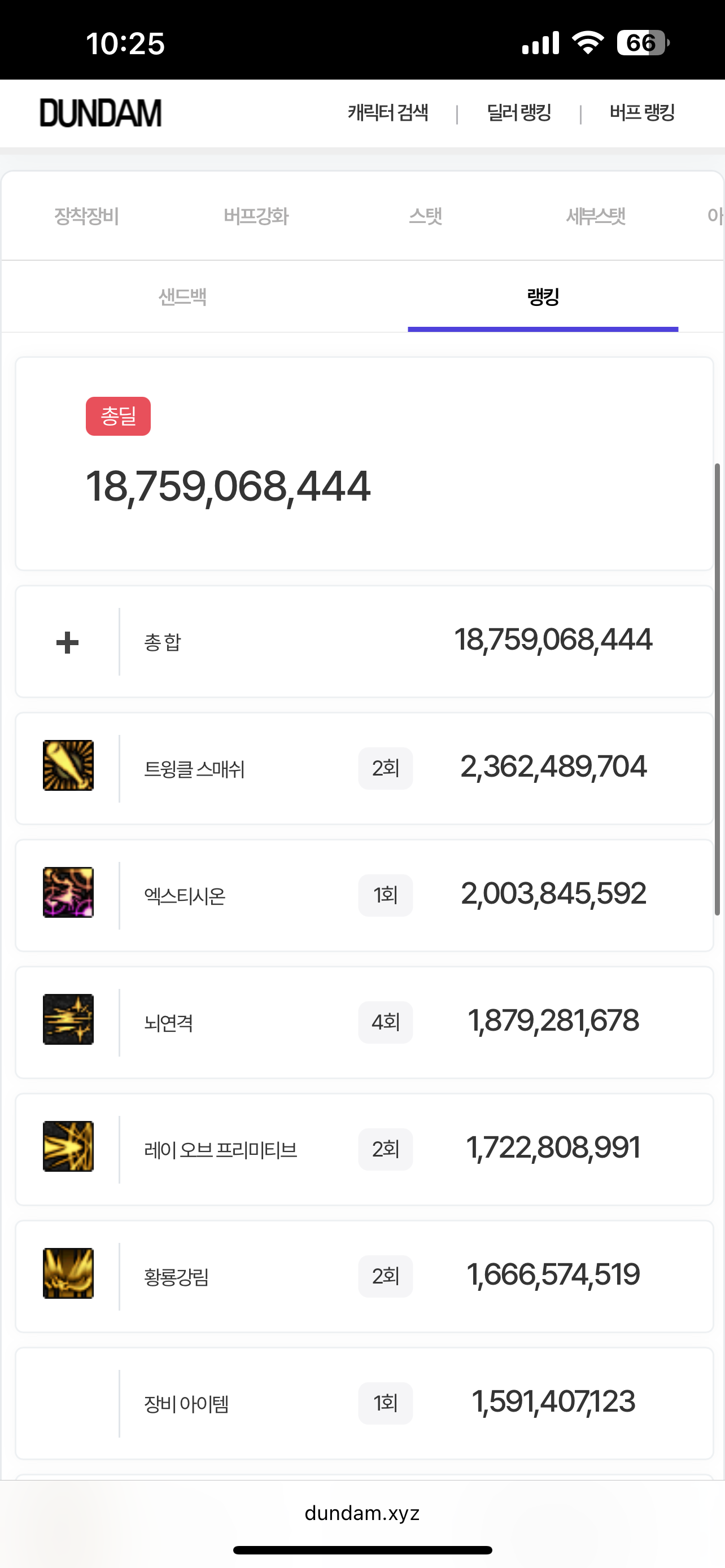
Task: Select the 장비 아이템 damage row
Action: coord(364,1403)
